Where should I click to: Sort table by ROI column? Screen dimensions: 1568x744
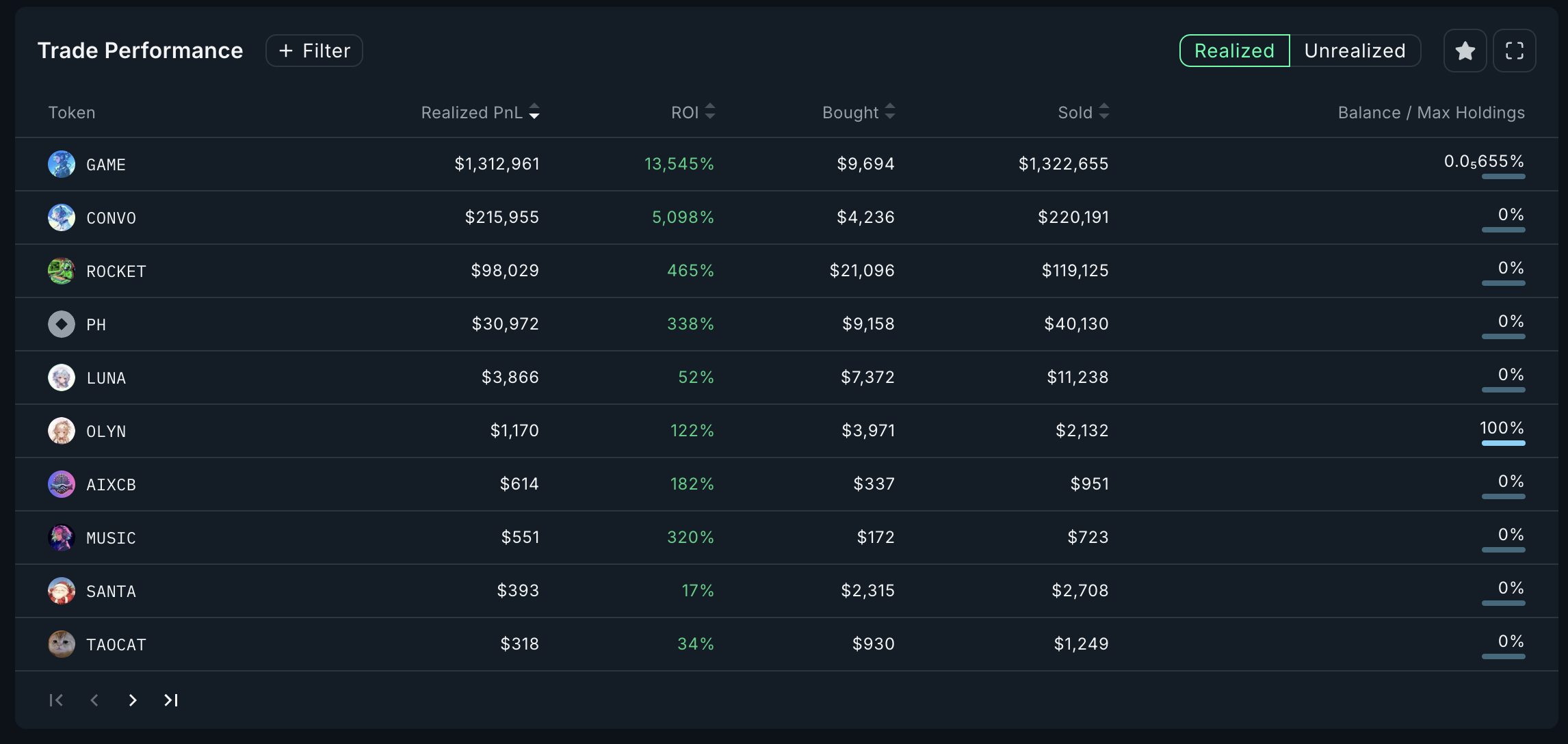(711, 111)
